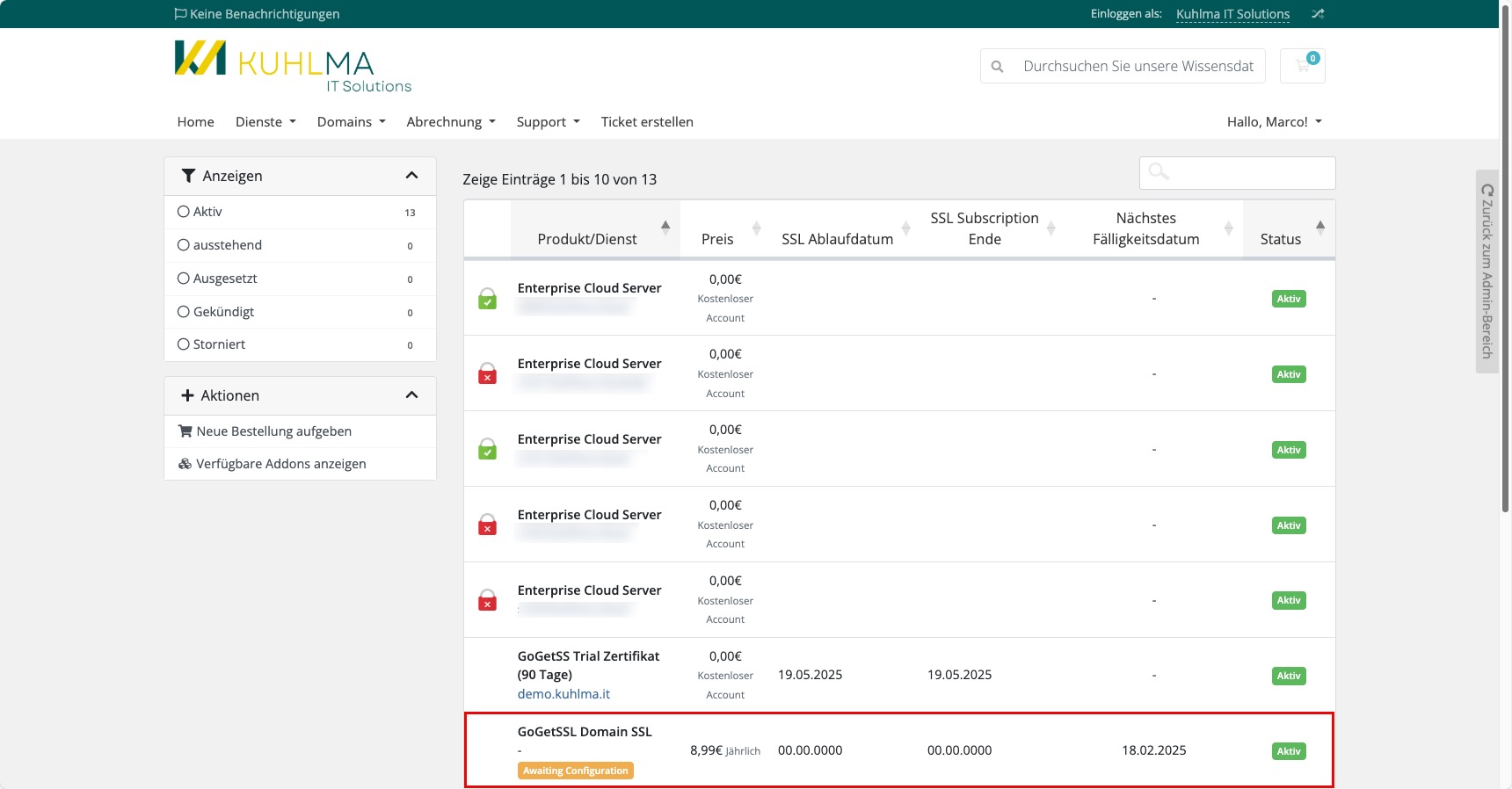Screen dimensions: 1512x789
Task: Select the Aktiv filter option
Action: pos(300,212)
